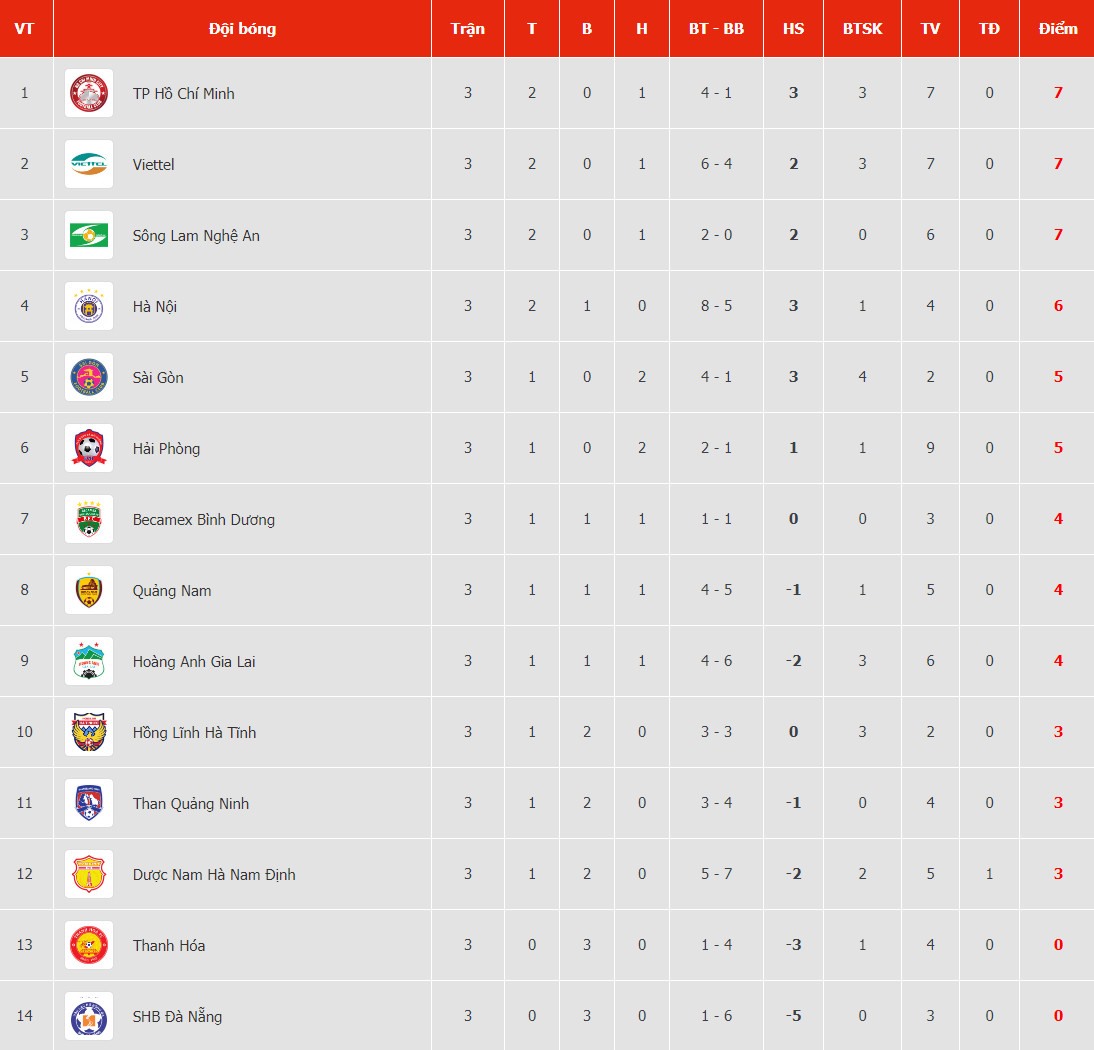Click the Sài Gòn team emblem

(89, 377)
